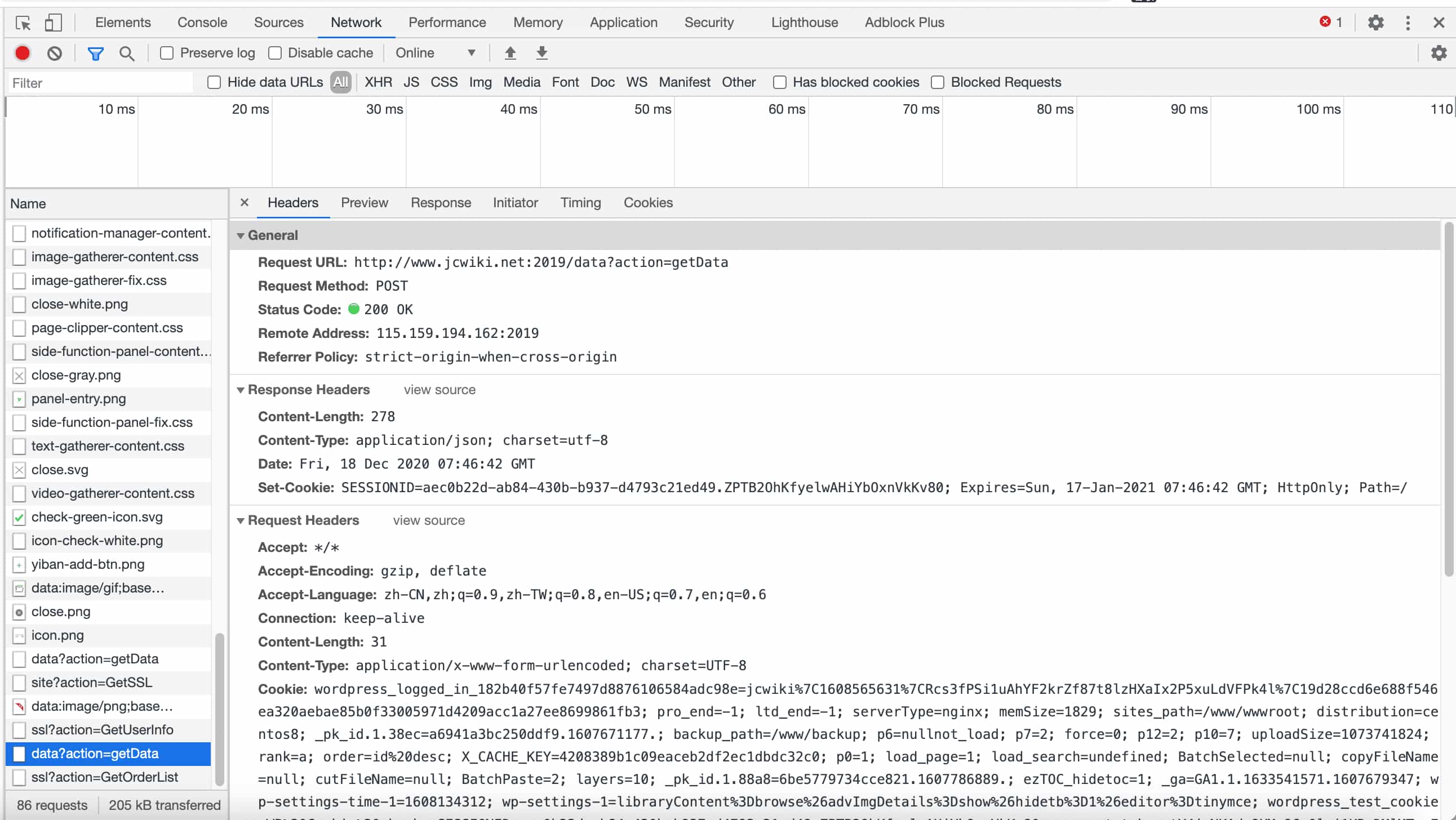Close the request details pane X

tap(244, 202)
